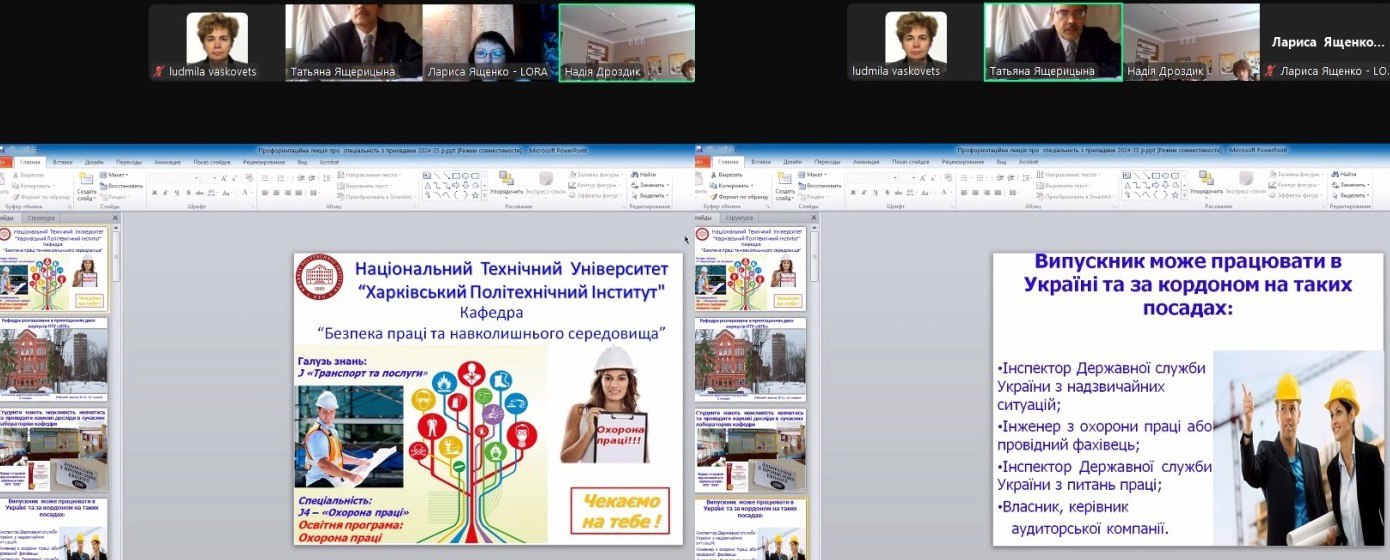Image resolution: width=1390 pixels, height=560 pixels.
Task: Toggle italic formatting in the left PowerPoint window
Action: coord(165,192)
